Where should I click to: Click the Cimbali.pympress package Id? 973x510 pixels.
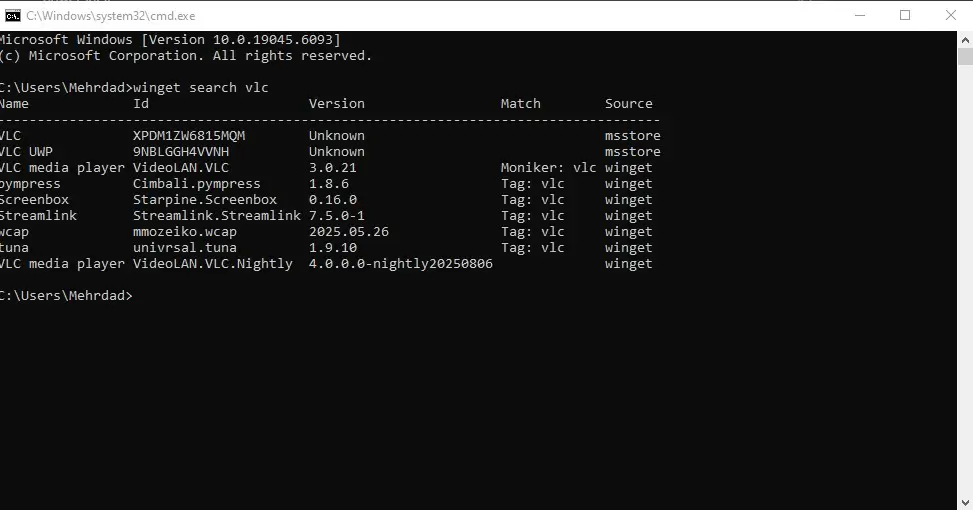tap(197, 184)
